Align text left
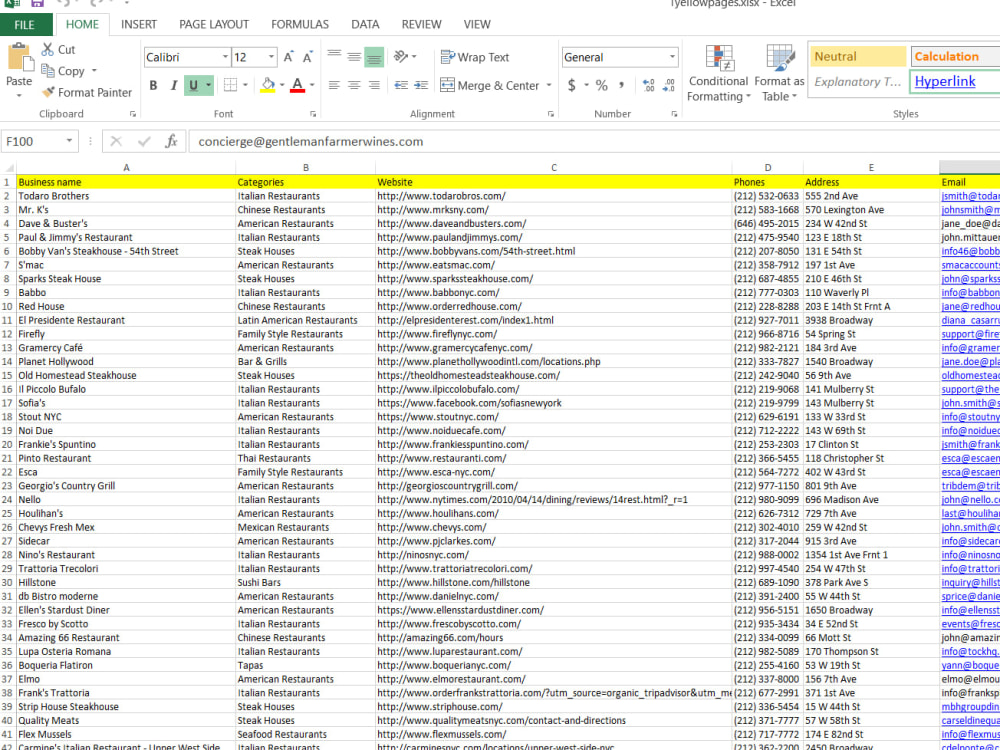 pos(334,85)
